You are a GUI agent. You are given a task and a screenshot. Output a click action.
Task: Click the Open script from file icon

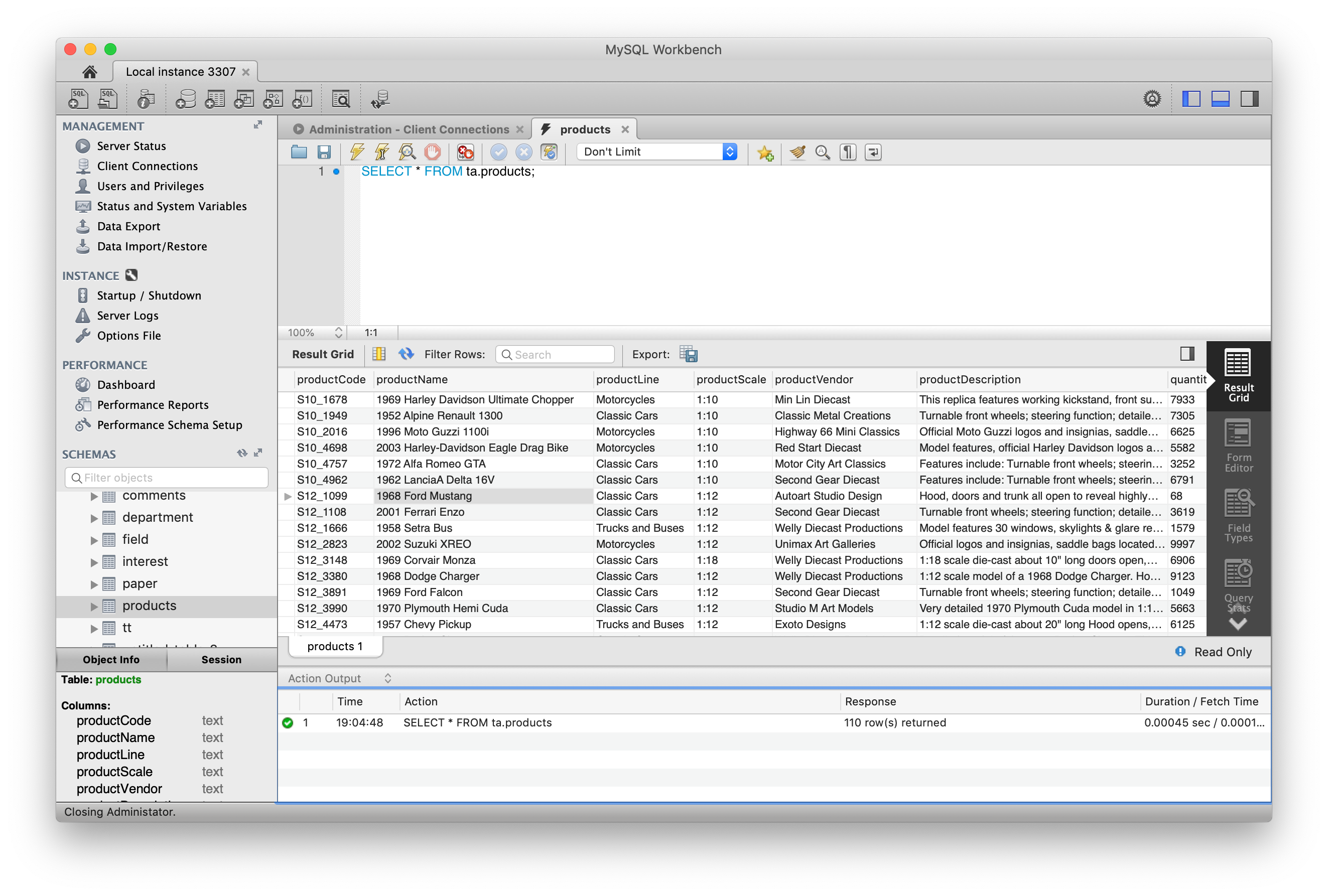[298, 152]
